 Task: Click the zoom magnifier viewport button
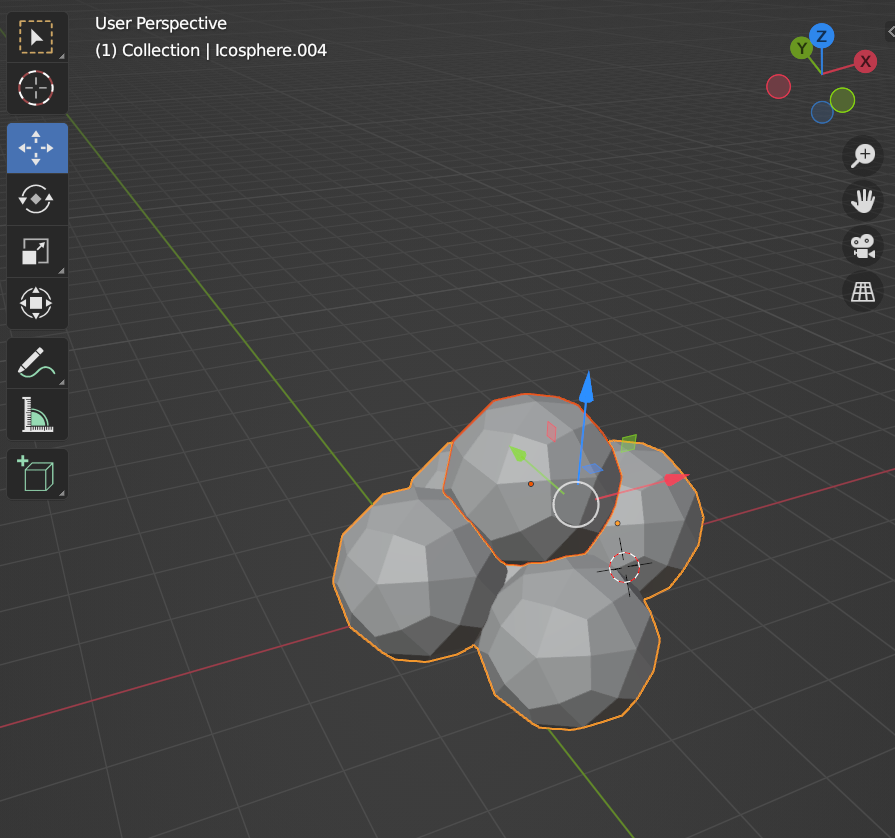tap(862, 155)
